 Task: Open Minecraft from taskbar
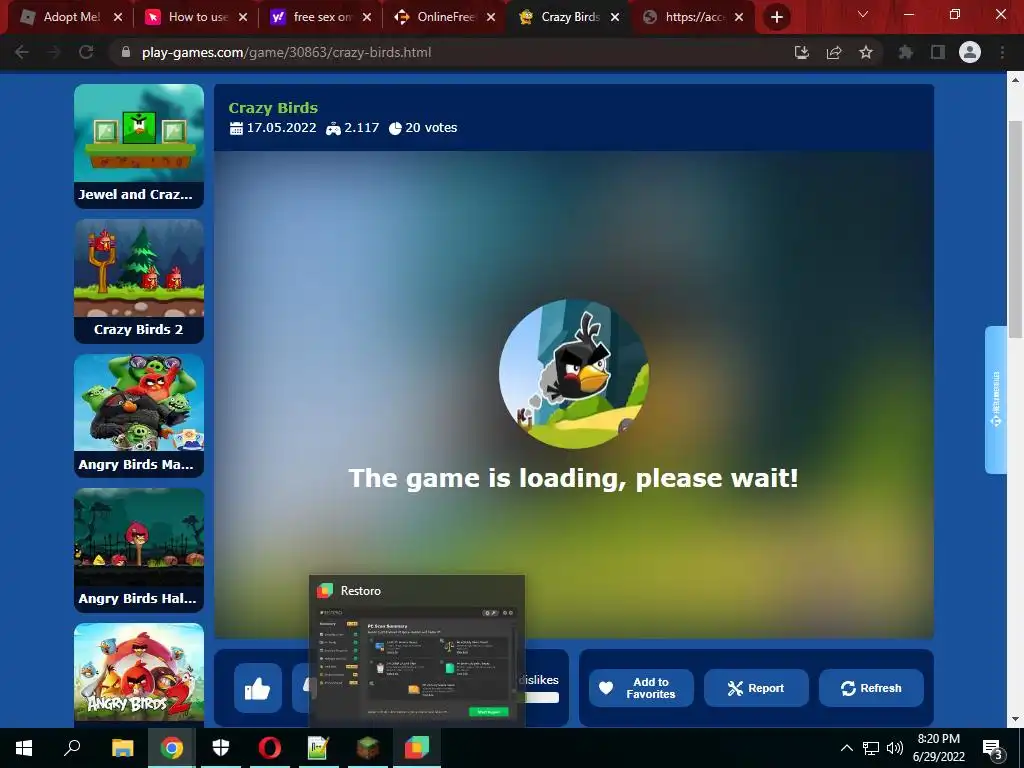(x=368, y=748)
